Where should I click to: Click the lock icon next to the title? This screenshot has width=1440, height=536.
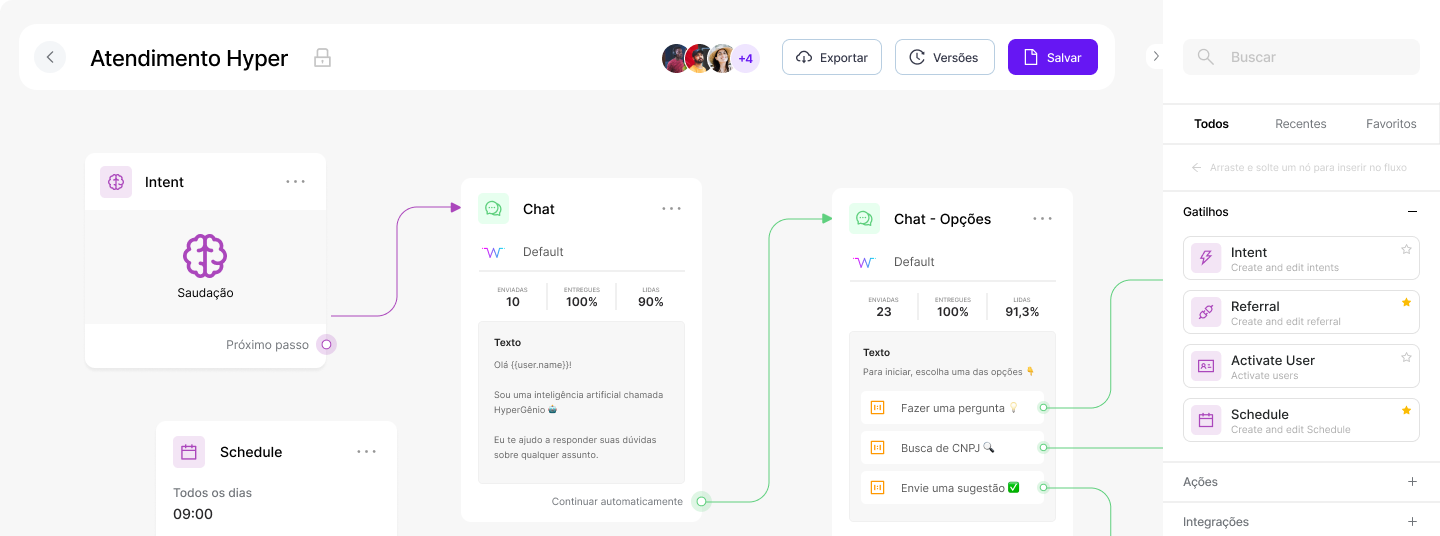(322, 58)
